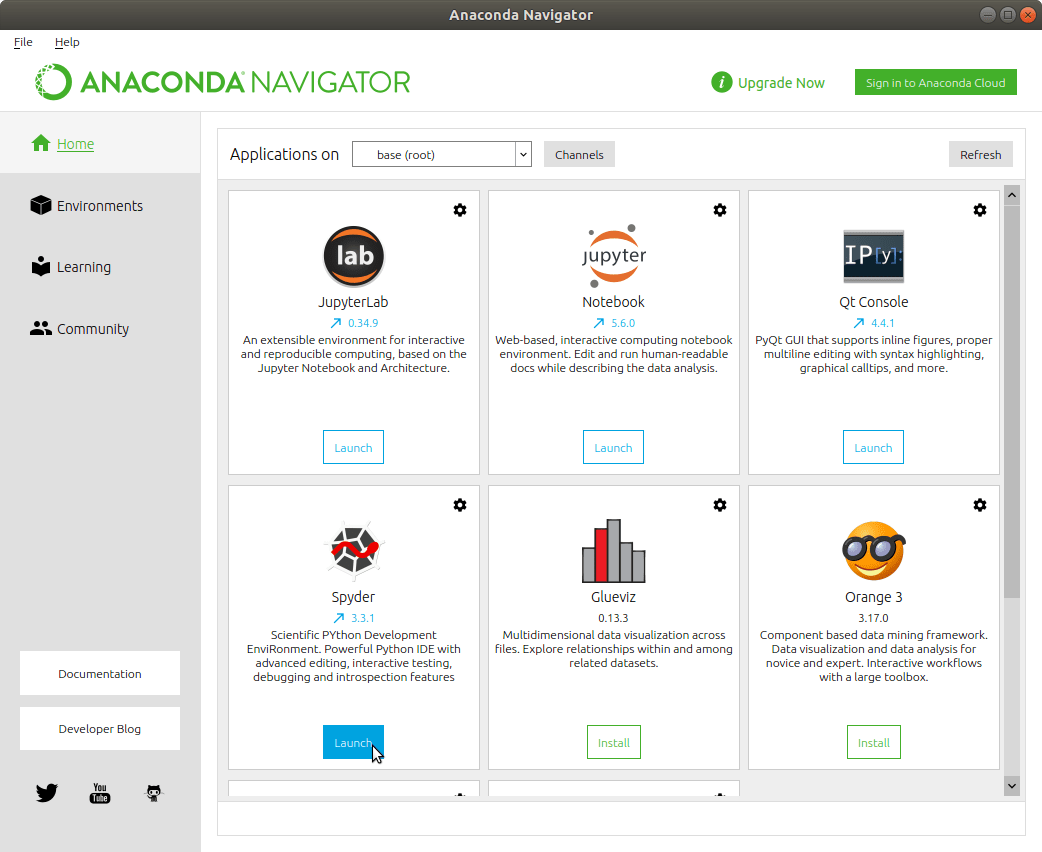Click the Glueviz version 0.13.3 text
This screenshot has height=852, width=1042.
point(613,618)
